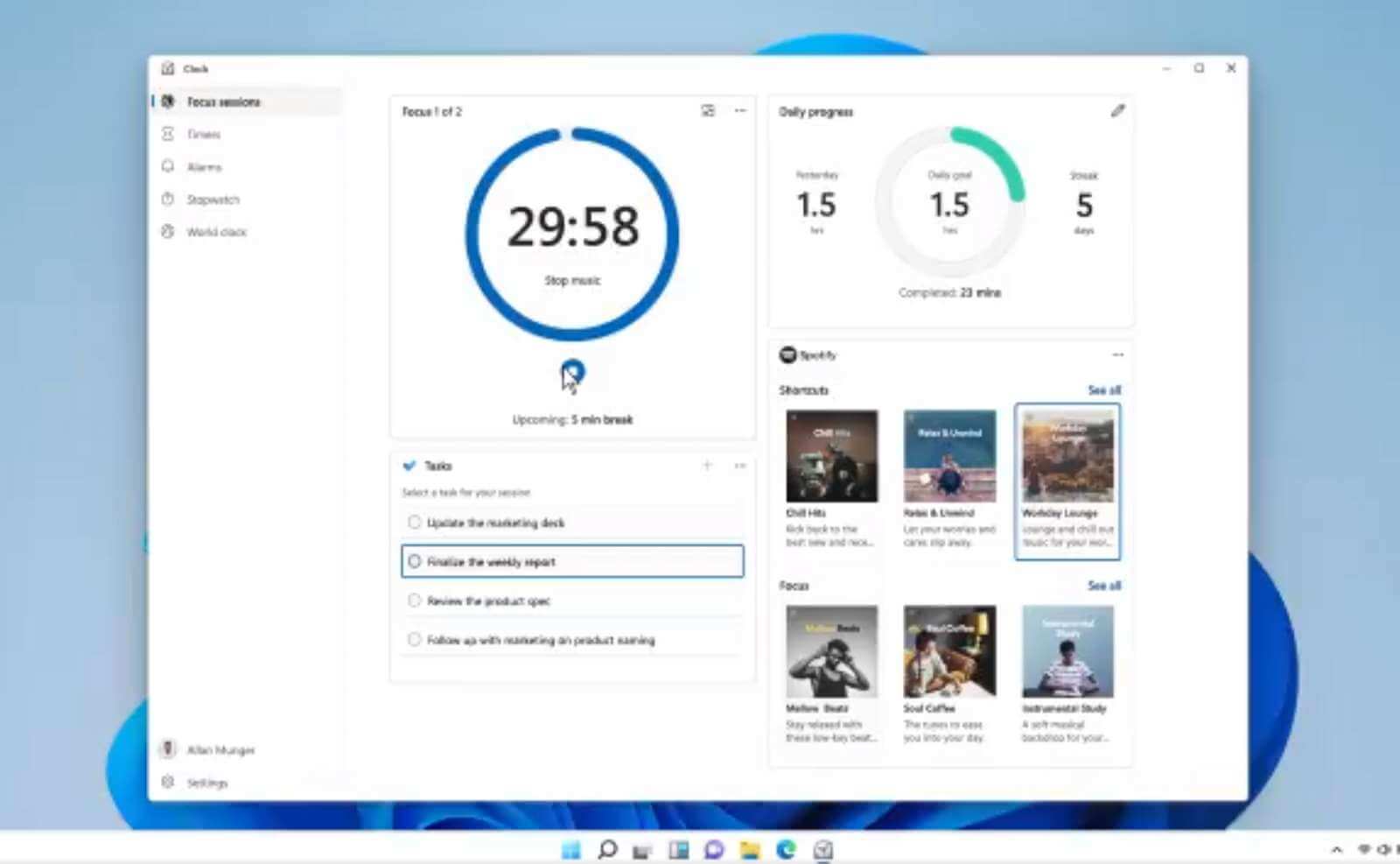Go to Alarms in the sidebar
This screenshot has height=864, width=1400.
click(247, 166)
